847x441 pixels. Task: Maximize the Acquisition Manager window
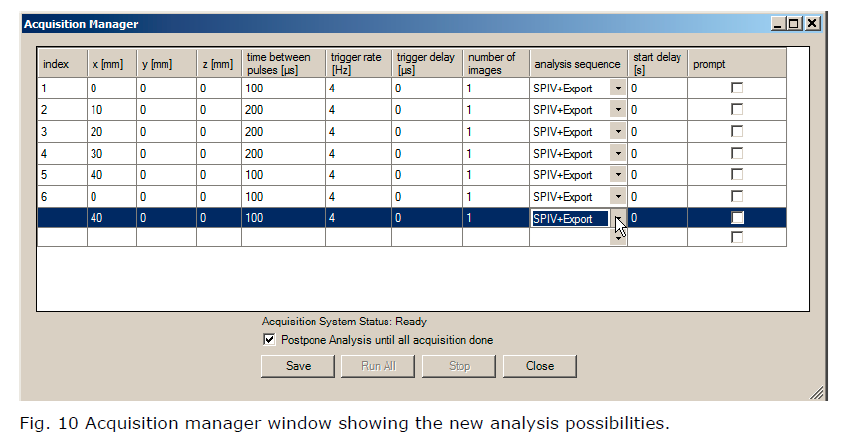tap(795, 24)
